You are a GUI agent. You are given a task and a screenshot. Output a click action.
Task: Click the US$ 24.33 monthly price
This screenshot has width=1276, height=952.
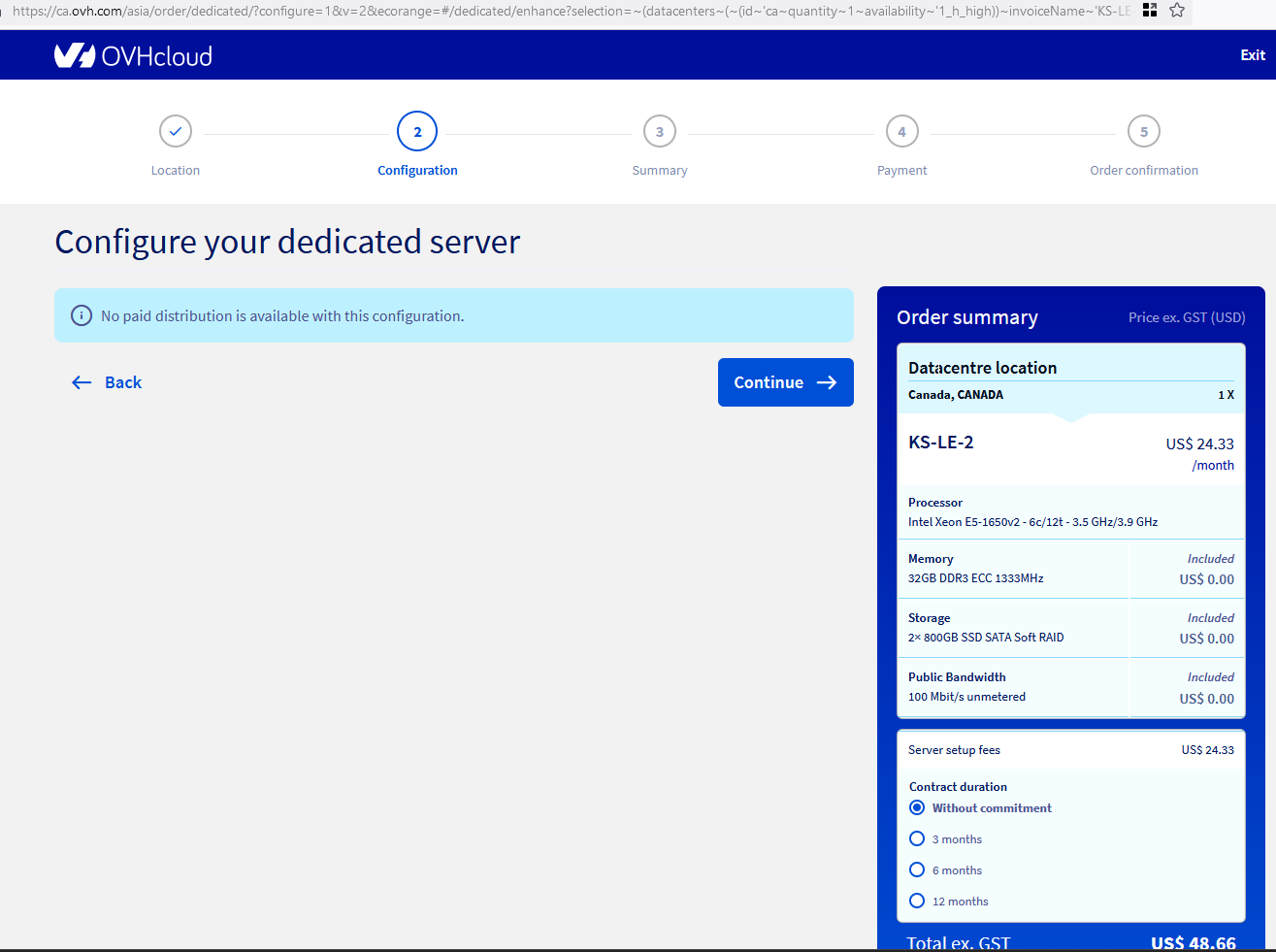pyautogui.click(x=1200, y=443)
